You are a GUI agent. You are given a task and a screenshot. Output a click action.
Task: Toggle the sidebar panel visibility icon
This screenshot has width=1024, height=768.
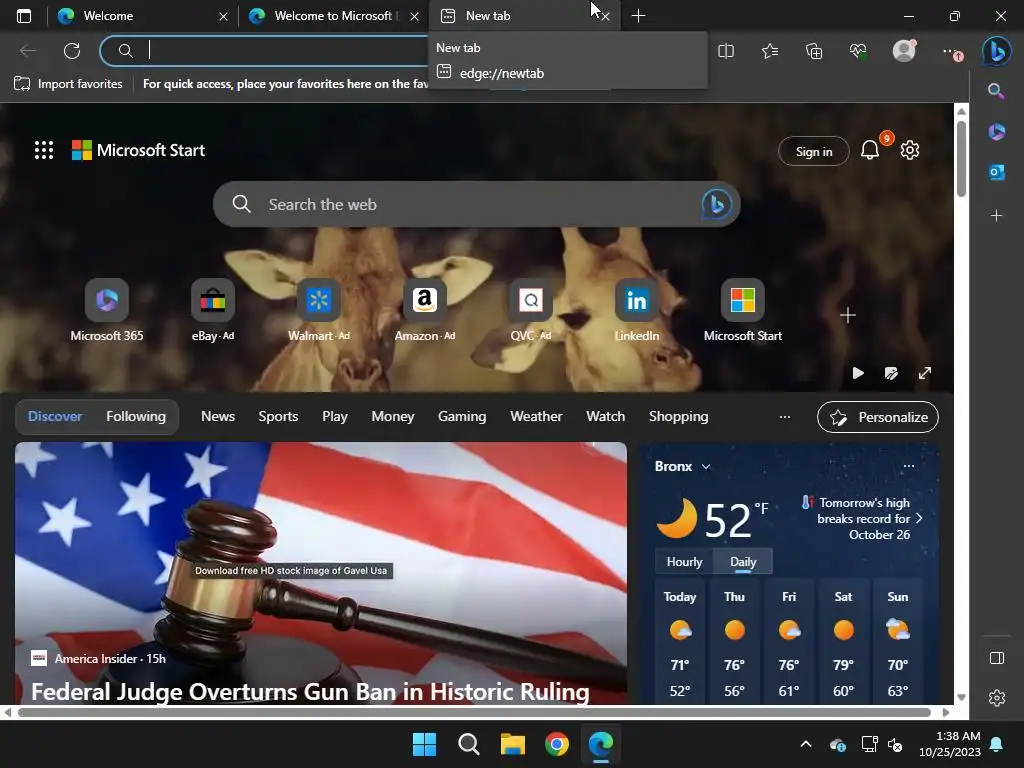click(x=997, y=658)
